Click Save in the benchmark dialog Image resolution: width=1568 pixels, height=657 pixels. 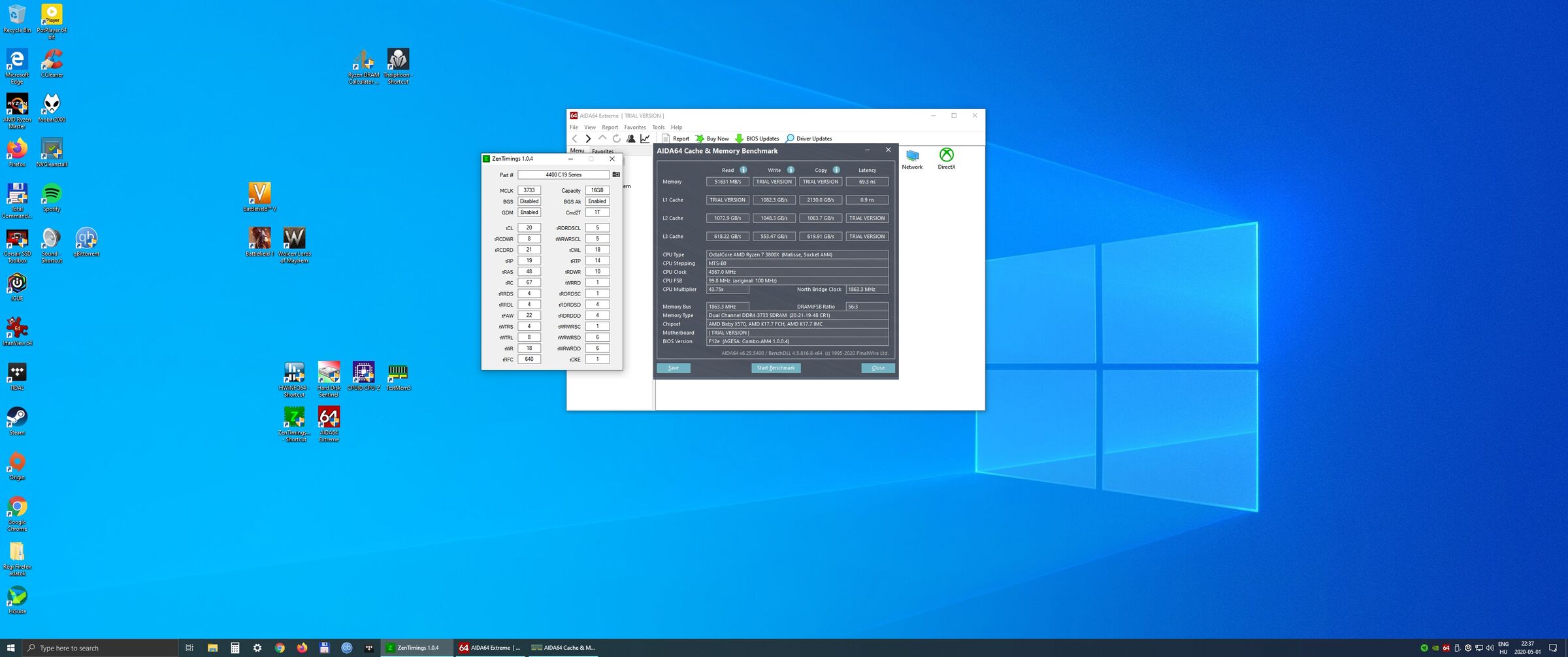click(673, 368)
